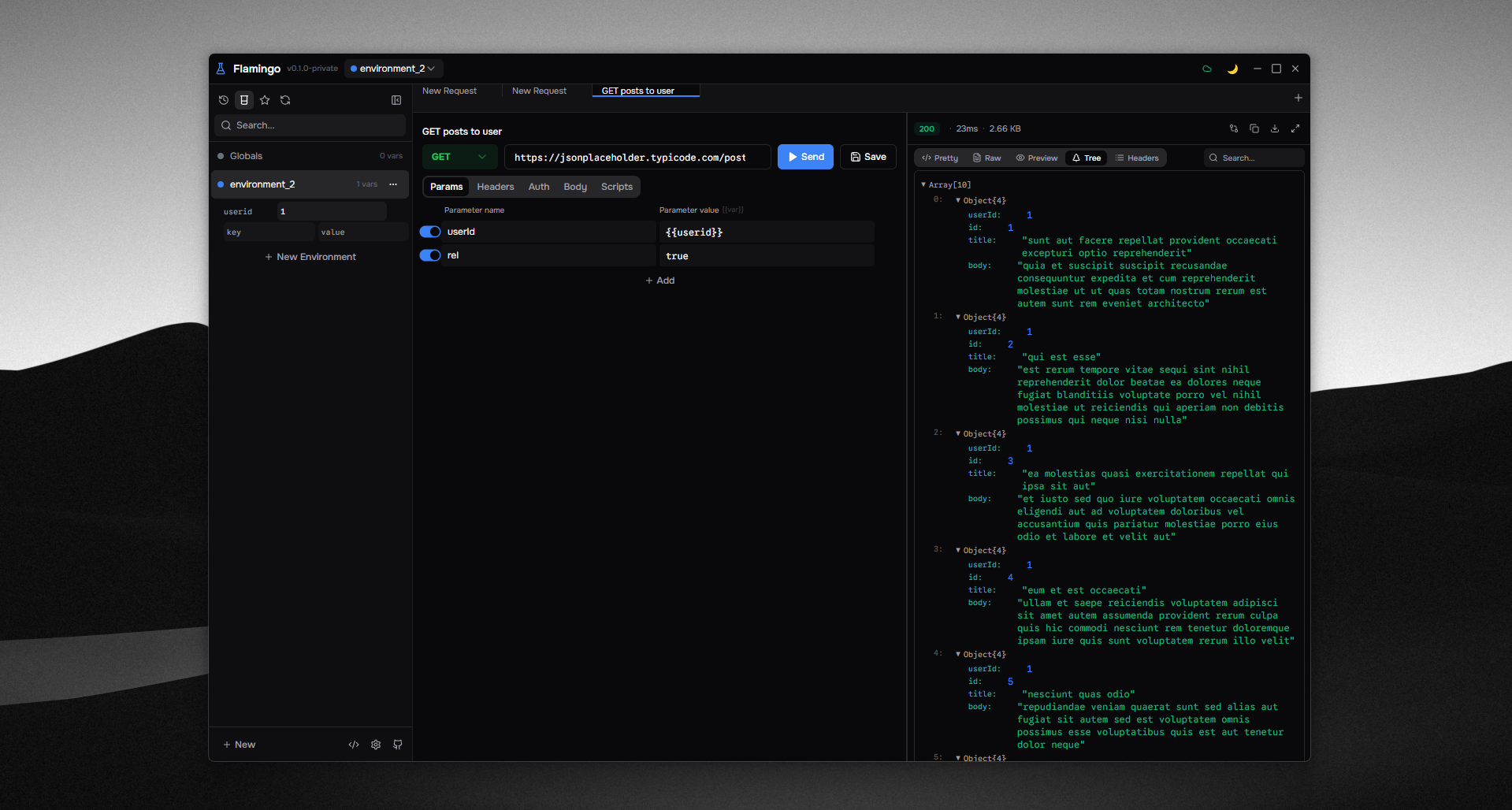Click the green cloud sync icon
Screen dimensions: 1512x810
pyautogui.click(x=1207, y=69)
